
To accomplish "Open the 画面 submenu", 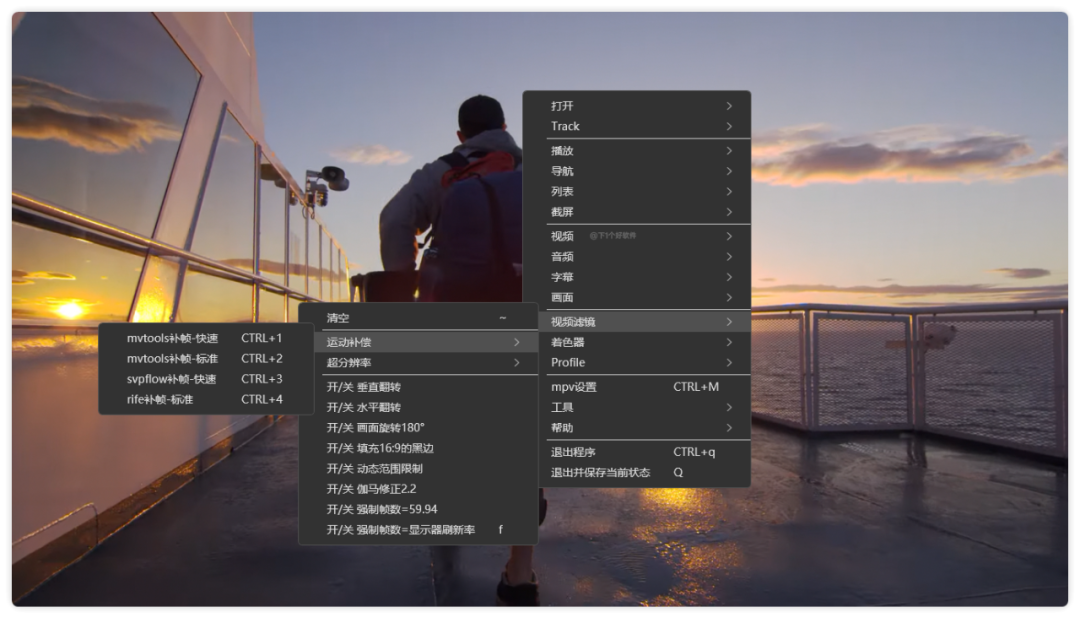I will tap(636, 298).
